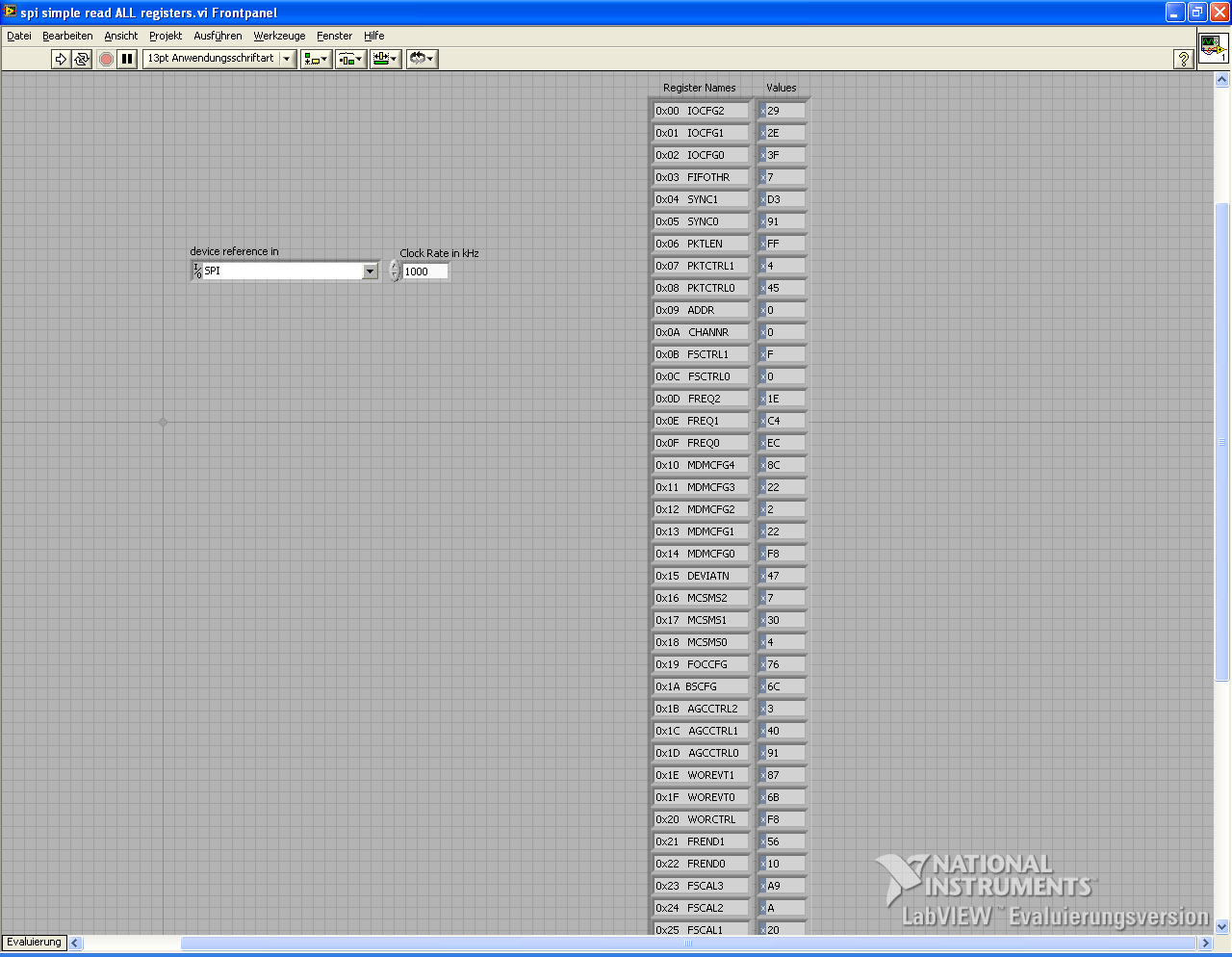
Task: Click the Run Continuously button
Action: point(82,59)
